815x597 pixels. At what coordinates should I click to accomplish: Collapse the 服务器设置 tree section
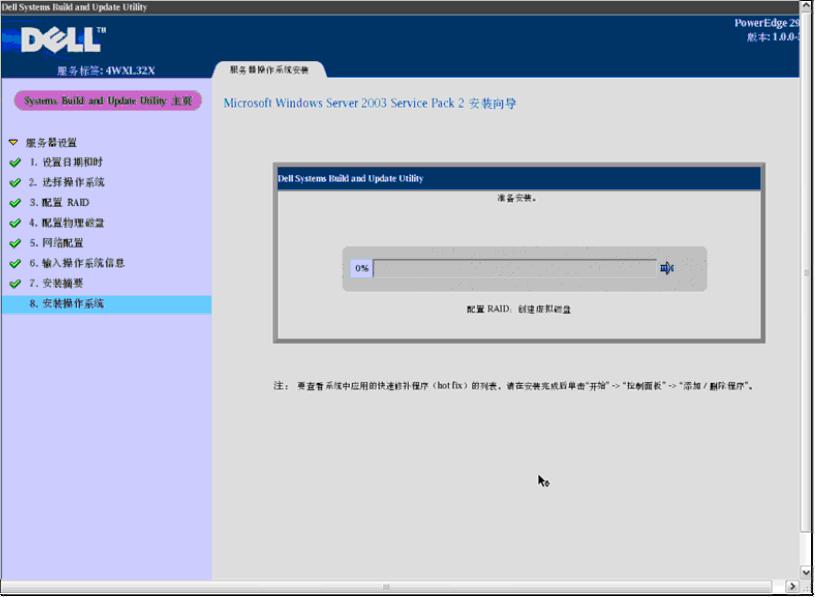tap(13, 143)
